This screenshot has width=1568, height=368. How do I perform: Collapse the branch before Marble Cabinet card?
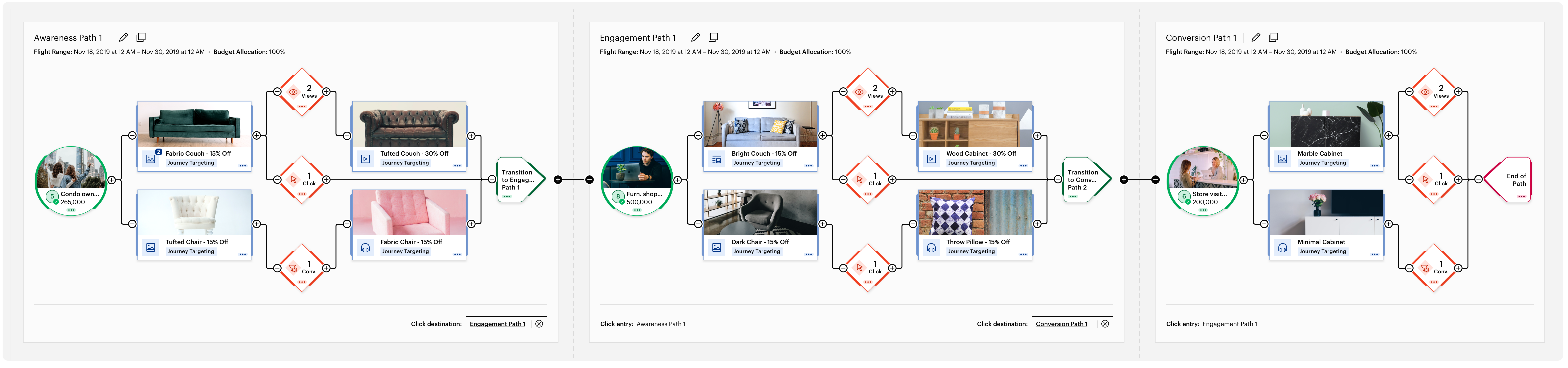(1264, 136)
